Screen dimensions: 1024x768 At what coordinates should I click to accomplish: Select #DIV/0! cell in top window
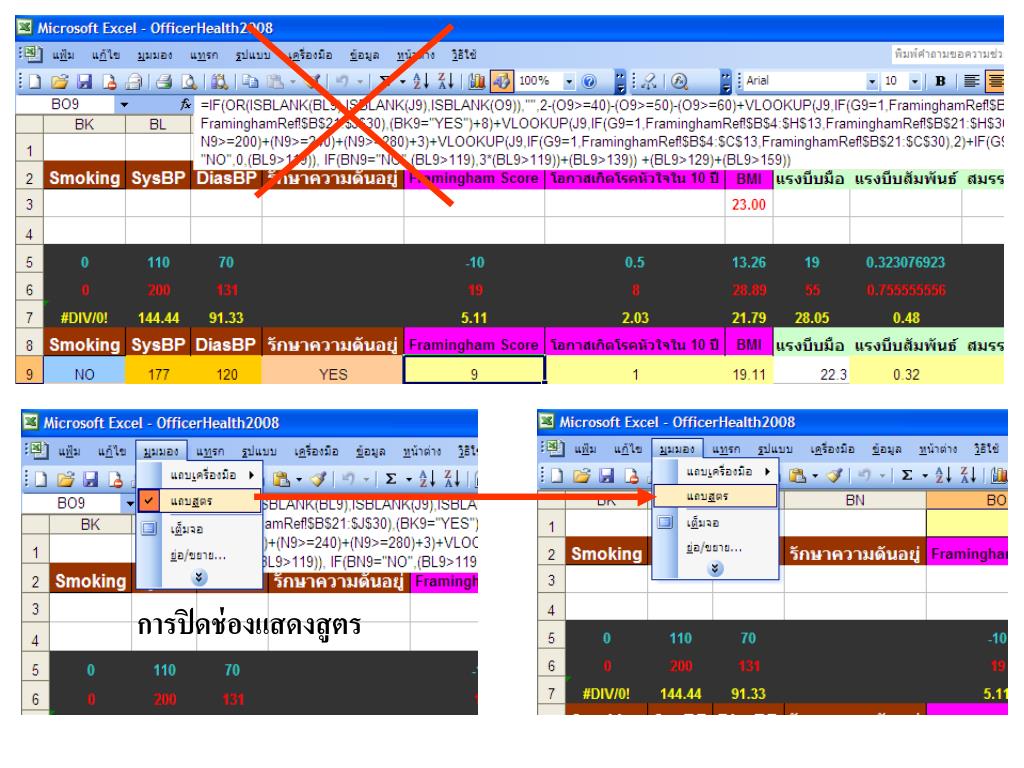[84, 318]
